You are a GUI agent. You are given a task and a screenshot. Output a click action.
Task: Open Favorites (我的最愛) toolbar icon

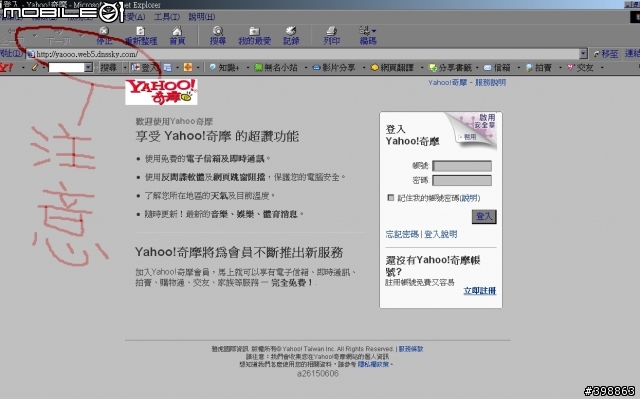coord(254,35)
